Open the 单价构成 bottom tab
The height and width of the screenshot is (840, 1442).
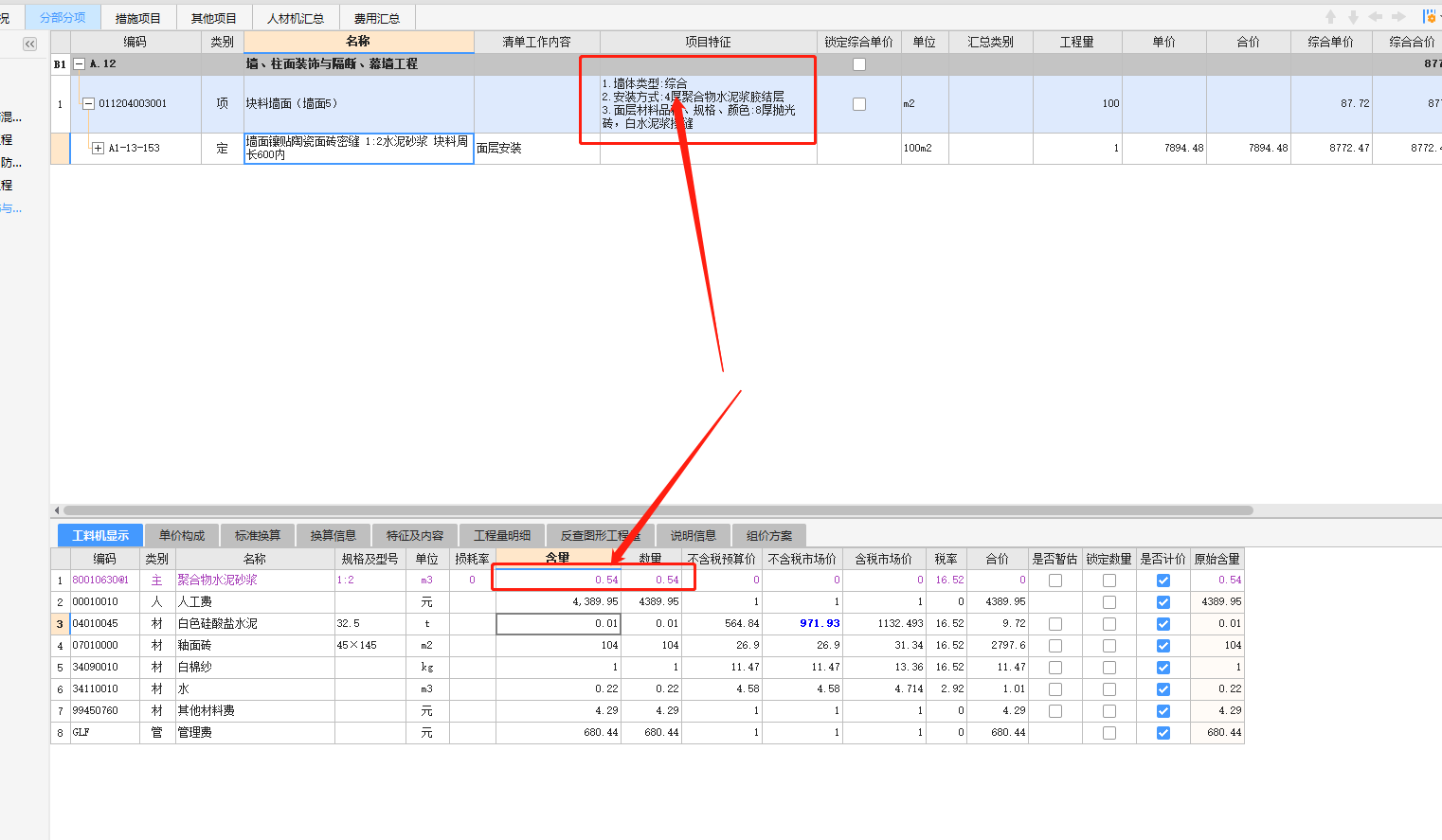[x=182, y=536]
